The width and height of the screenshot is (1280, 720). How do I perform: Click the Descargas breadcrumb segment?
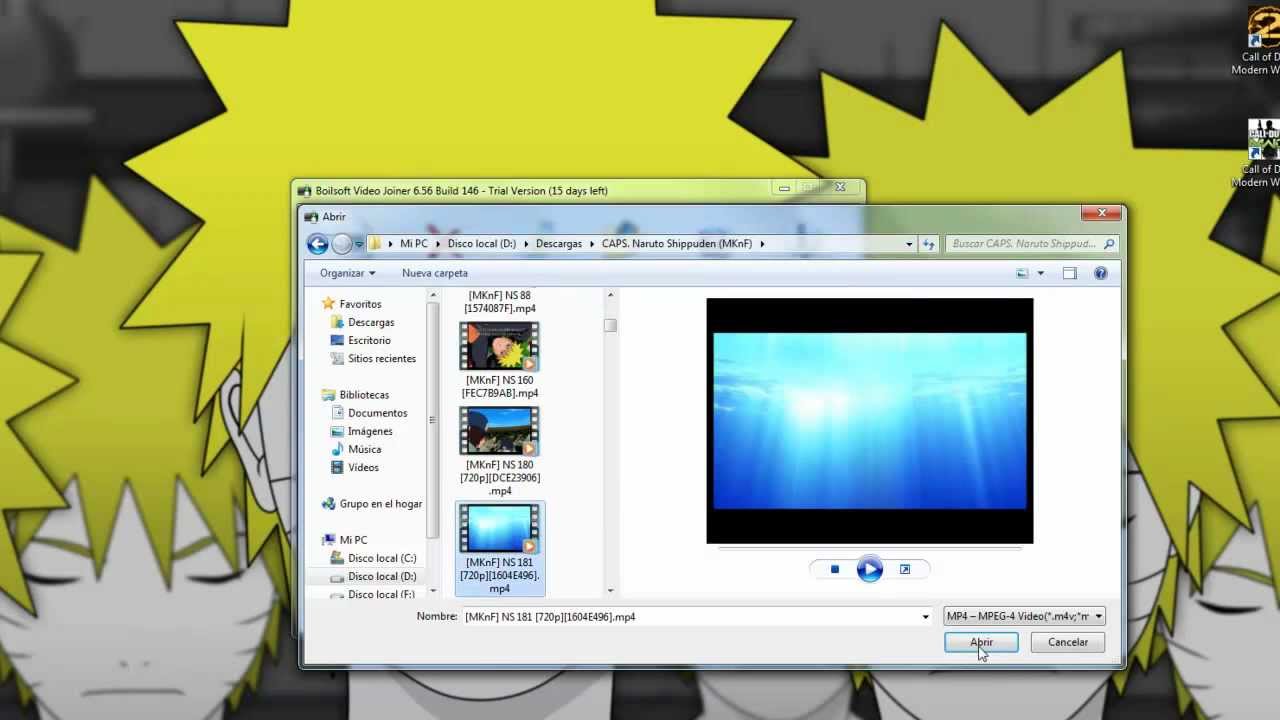(558, 243)
